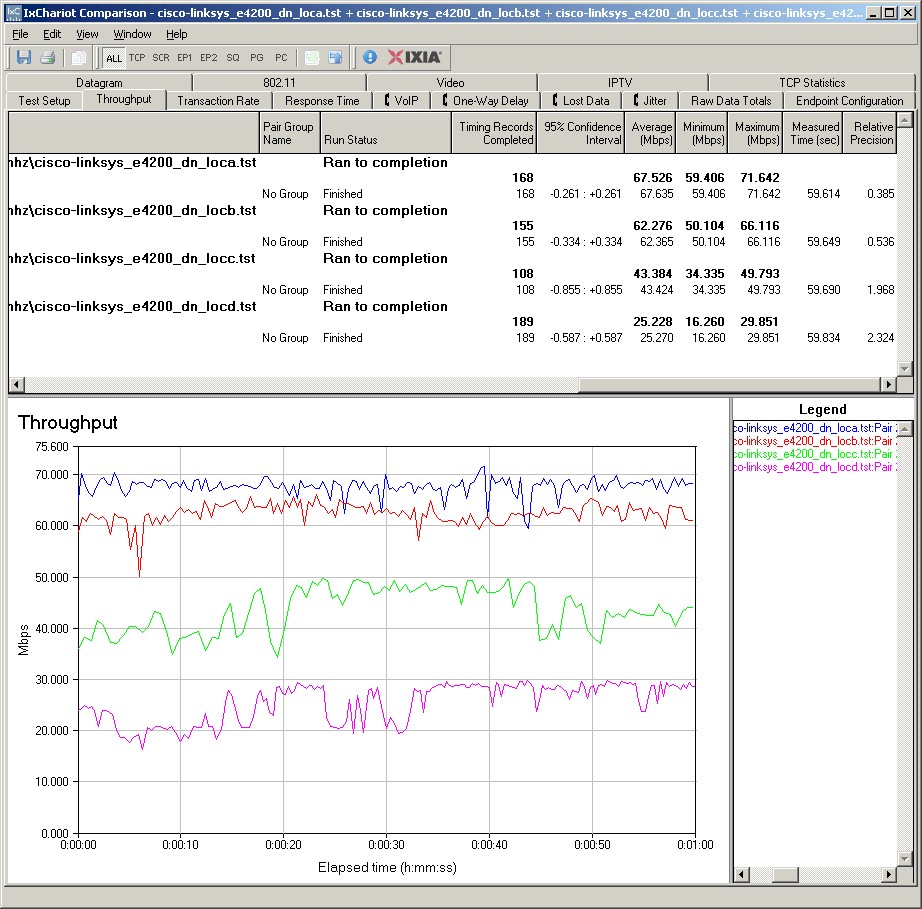Switch to the Lost Data tab
Image resolution: width=922 pixels, height=909 pixels.
581,101
